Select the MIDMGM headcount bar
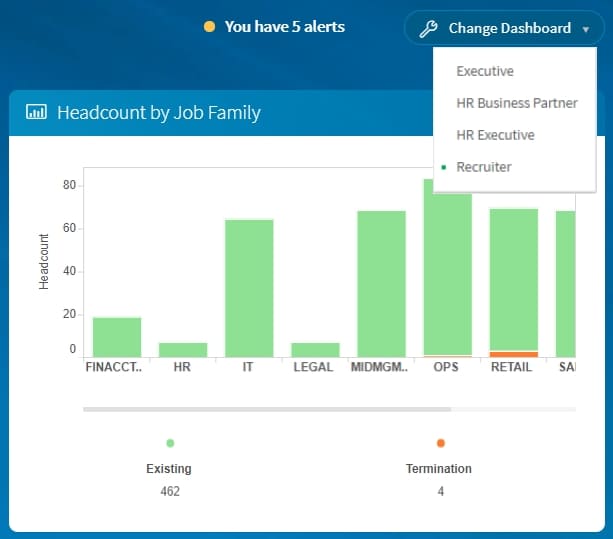The width and height of the screenshot is (613, 539). click(x=382, y=284)
